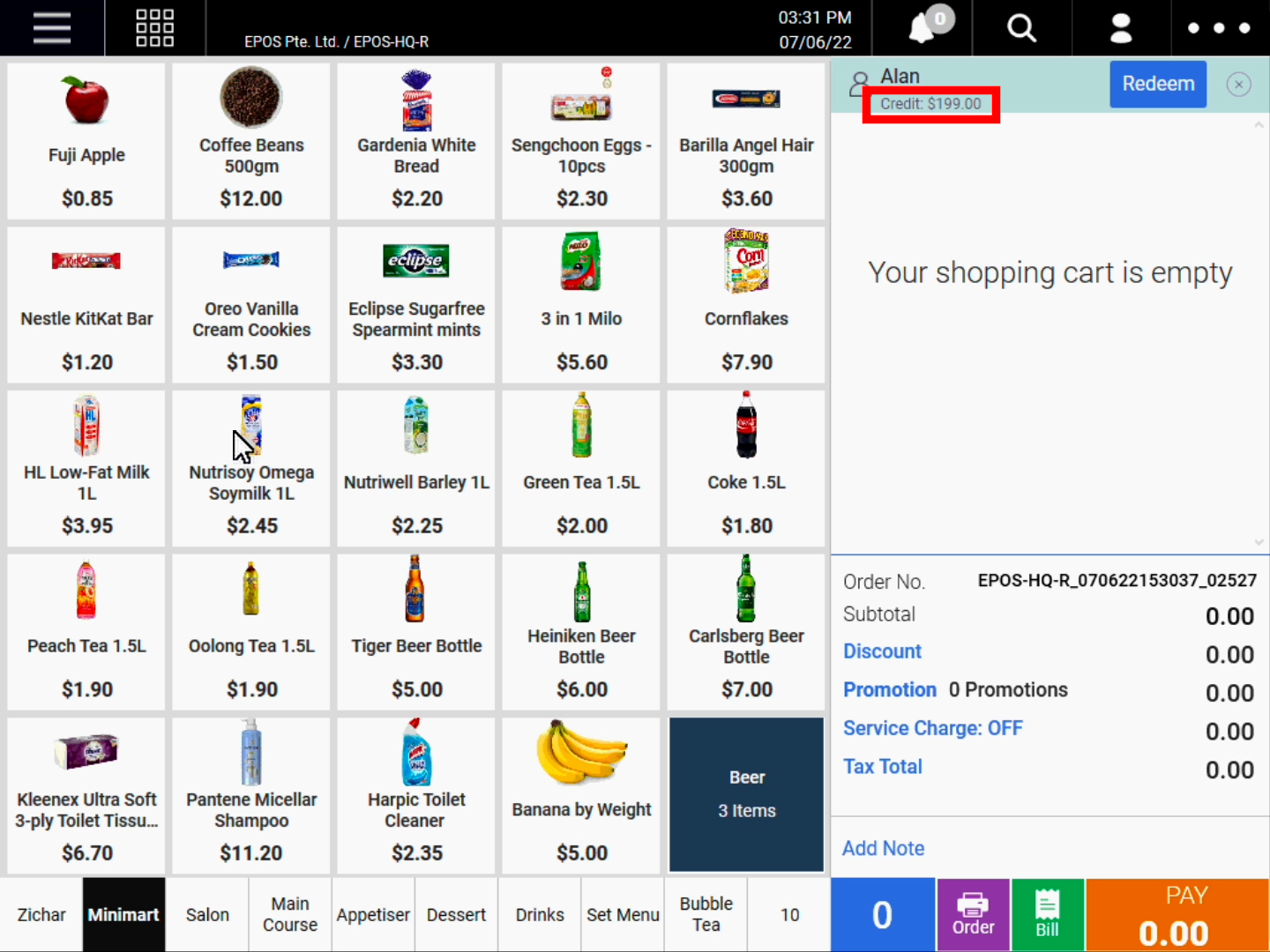Pick Oreo Vanilla Cream Cookies
Image resolution: width=1270 pixels, height=952 pixels.
click(251, 305)
